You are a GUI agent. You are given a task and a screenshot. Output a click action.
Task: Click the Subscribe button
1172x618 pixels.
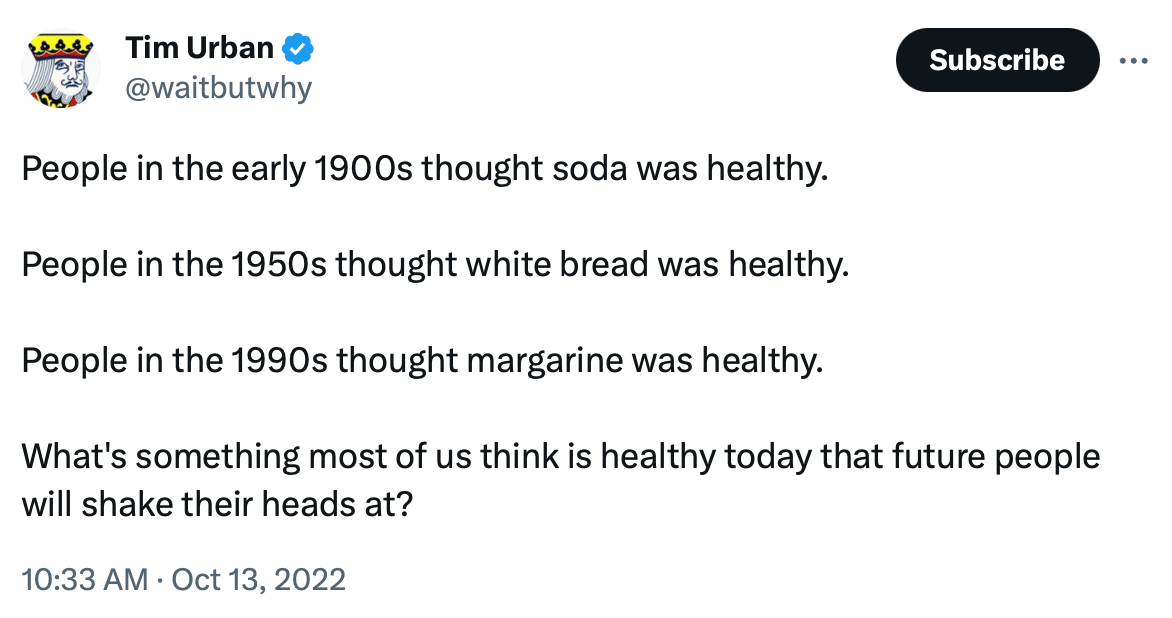click(x=997, y=60)
